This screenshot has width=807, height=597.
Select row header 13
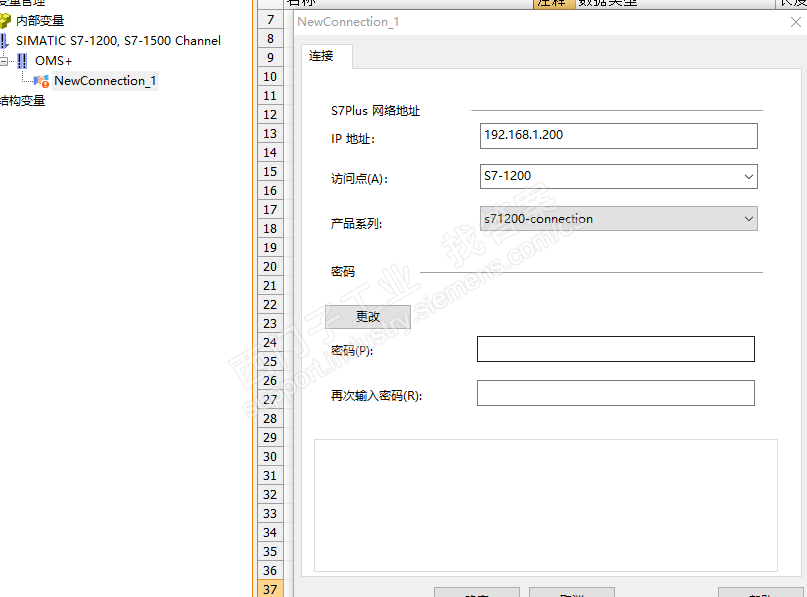pos(270,134)
